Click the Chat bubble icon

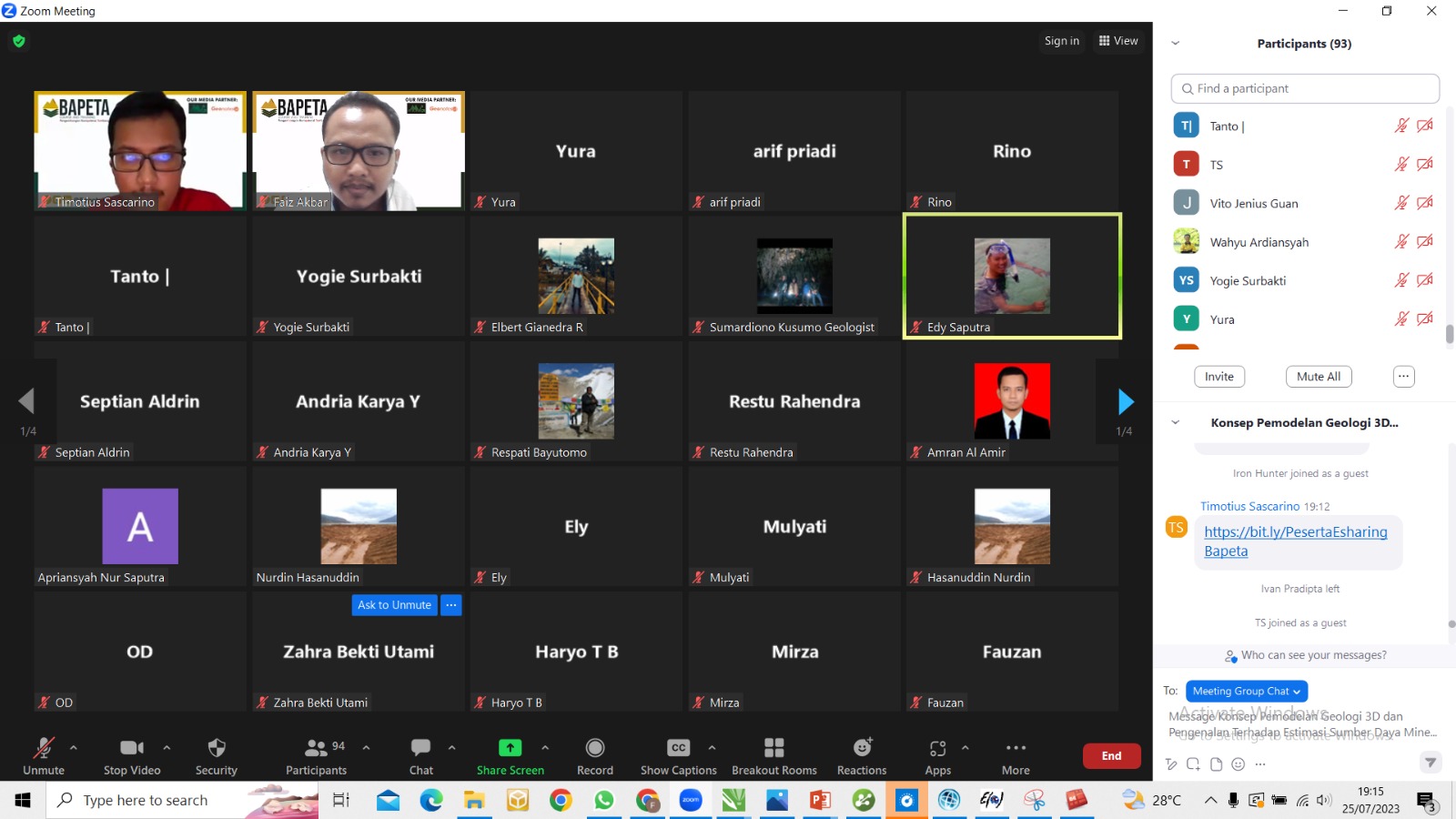tap(420, 748)
